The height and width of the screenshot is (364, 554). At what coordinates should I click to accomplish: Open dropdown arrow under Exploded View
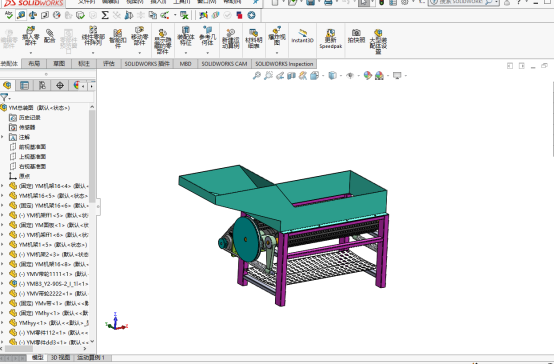(277, 53)
